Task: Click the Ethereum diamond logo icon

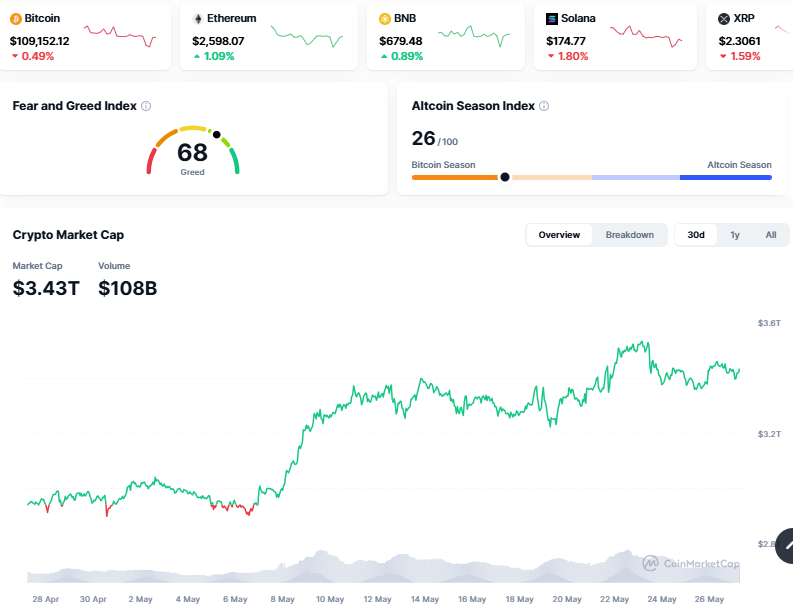Action: [198, 19]
